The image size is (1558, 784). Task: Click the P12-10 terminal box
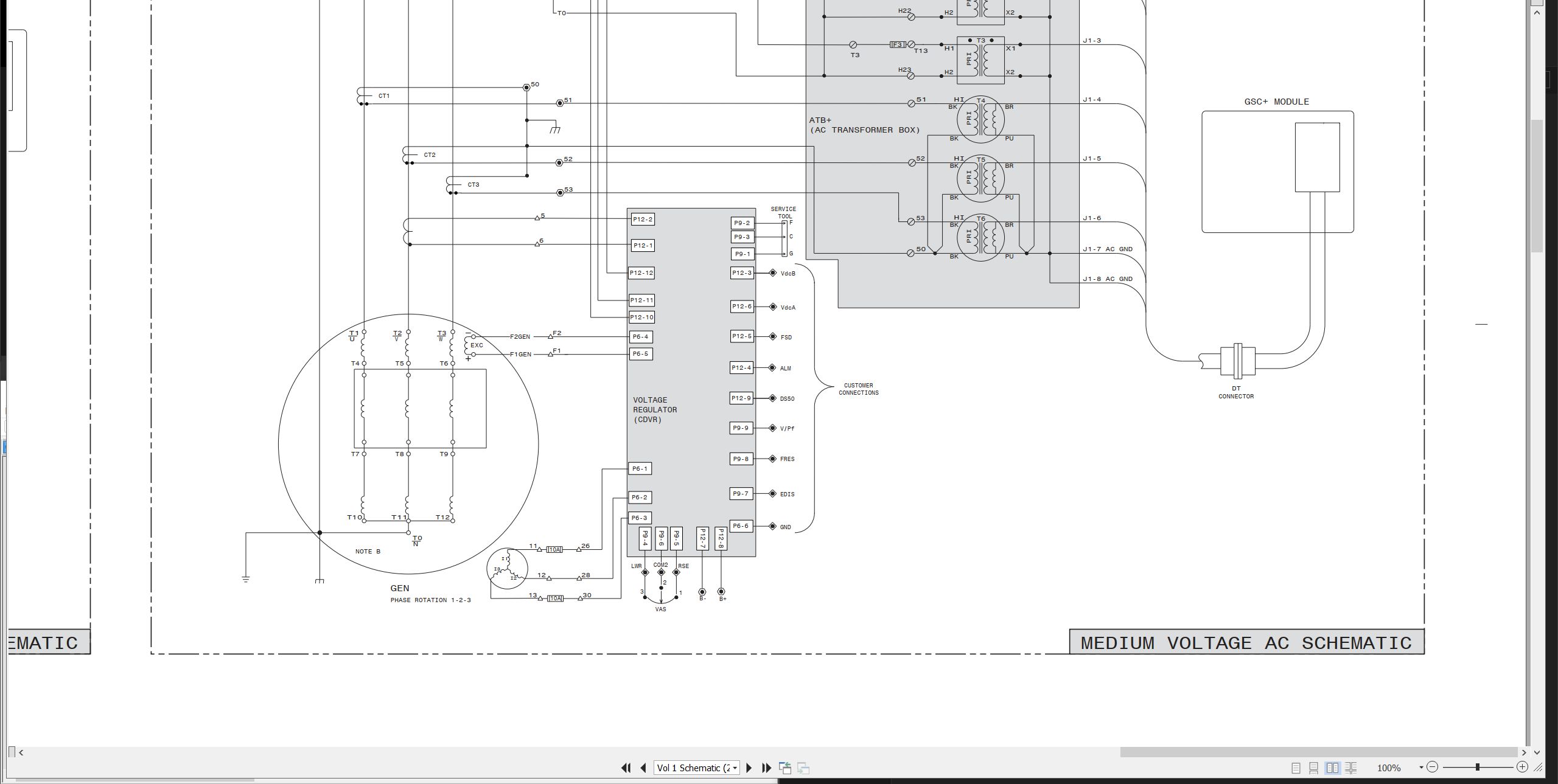[641, 317]
